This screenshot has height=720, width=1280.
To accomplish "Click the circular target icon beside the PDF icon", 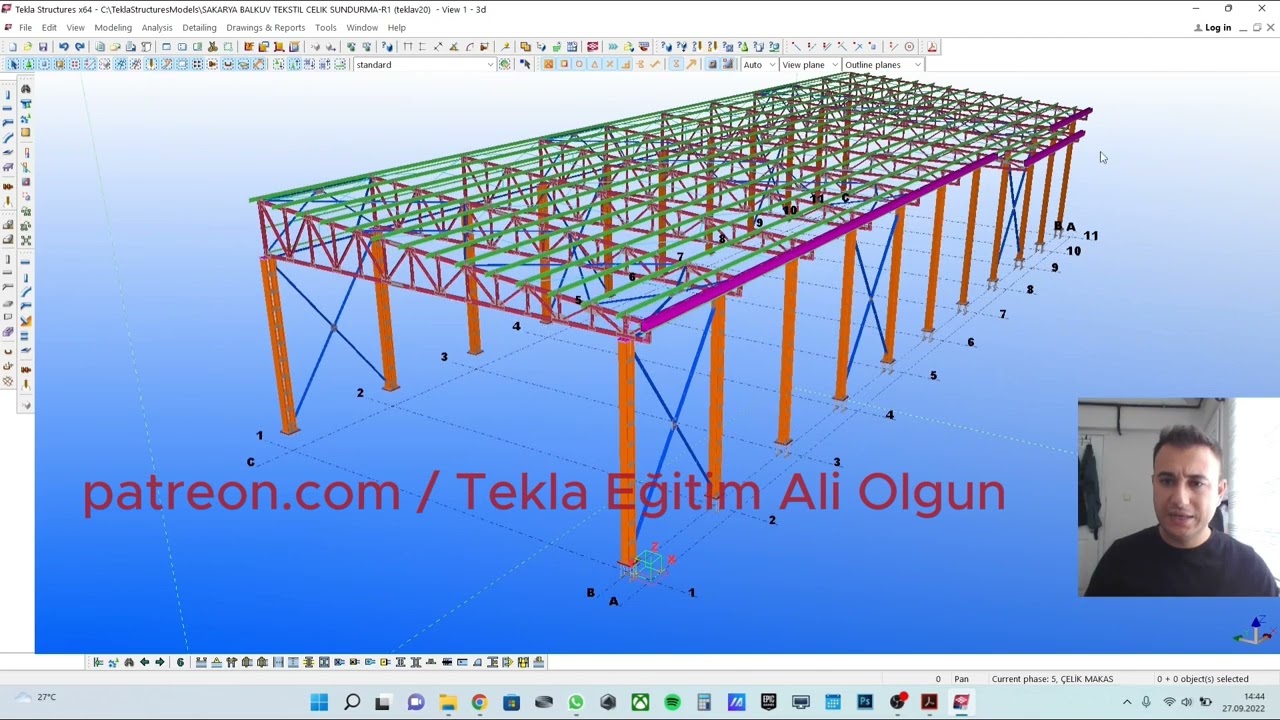I will coord(909,46).
